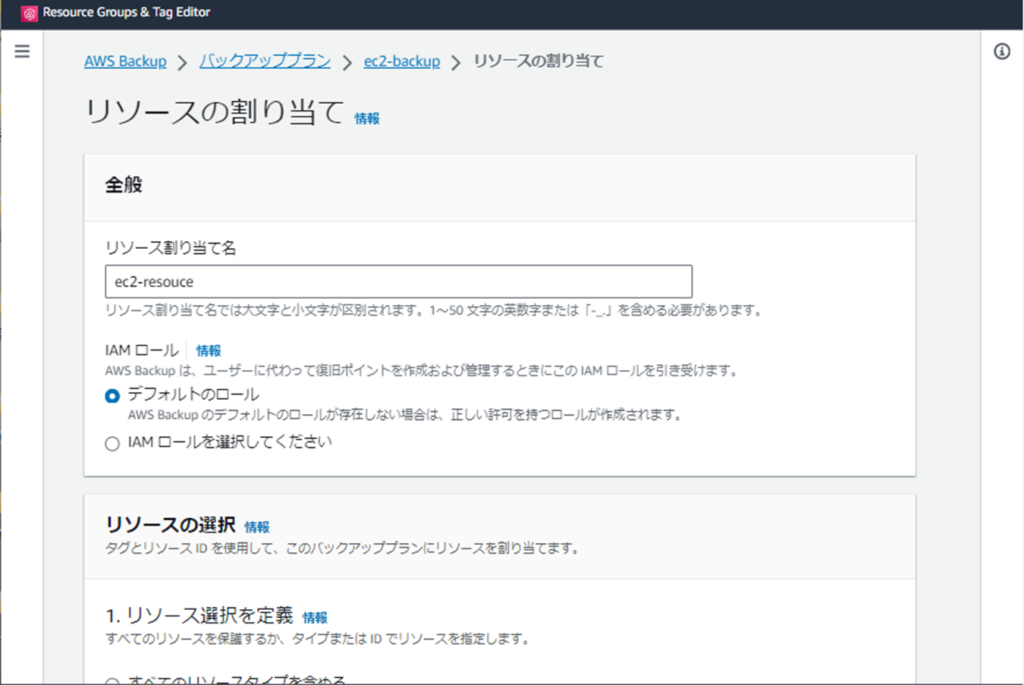Click the Resource Groups & Tag Editor icon
The width and height of the screenshot is (1024, 685).
pyautogui.click(x=29, y=12)
